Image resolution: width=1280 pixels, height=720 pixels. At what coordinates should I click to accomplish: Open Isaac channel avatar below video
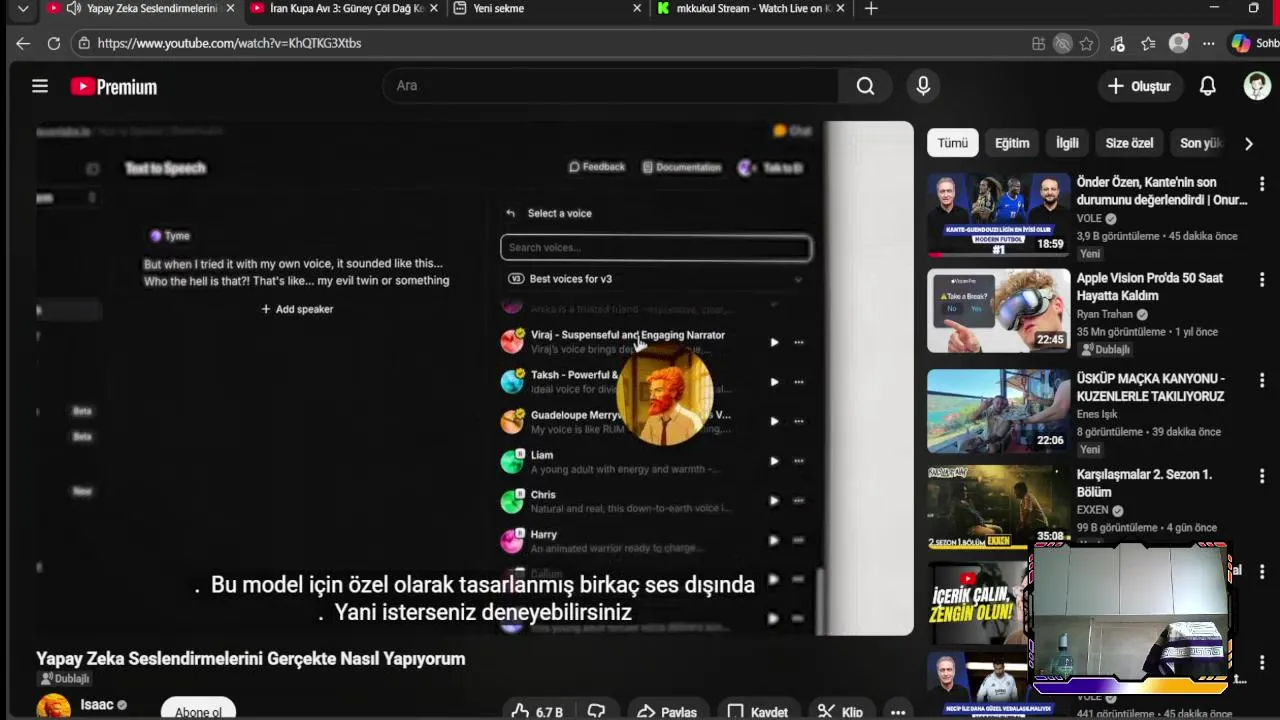coord(54,706)
